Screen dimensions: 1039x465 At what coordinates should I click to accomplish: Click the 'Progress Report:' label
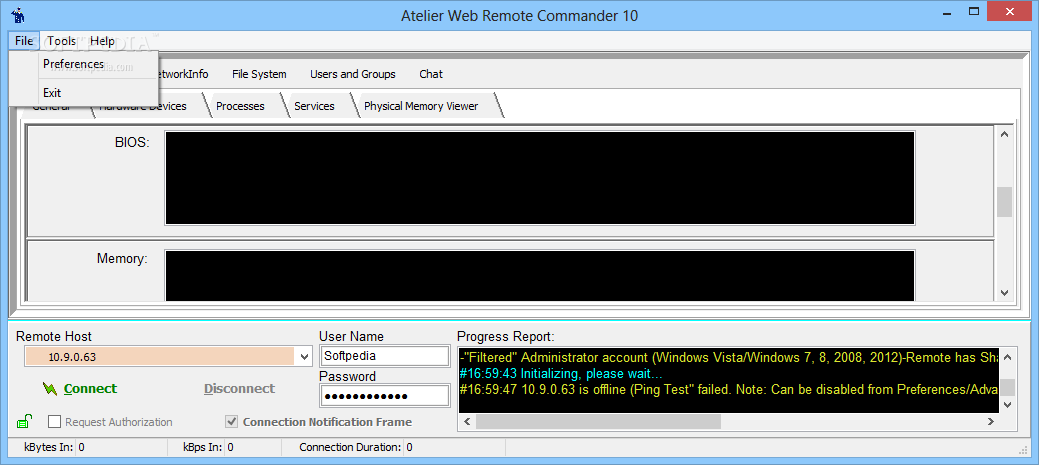point(506,336)
